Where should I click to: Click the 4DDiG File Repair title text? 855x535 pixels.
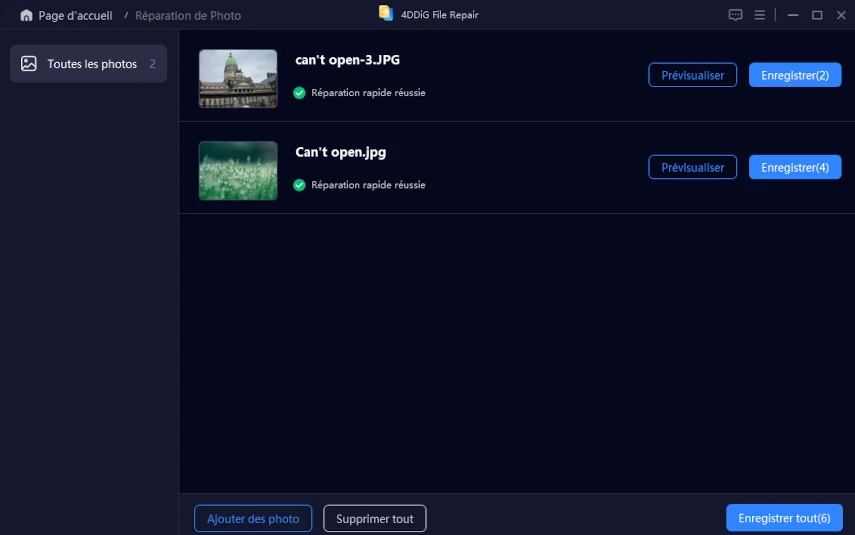tap(439, 15)
